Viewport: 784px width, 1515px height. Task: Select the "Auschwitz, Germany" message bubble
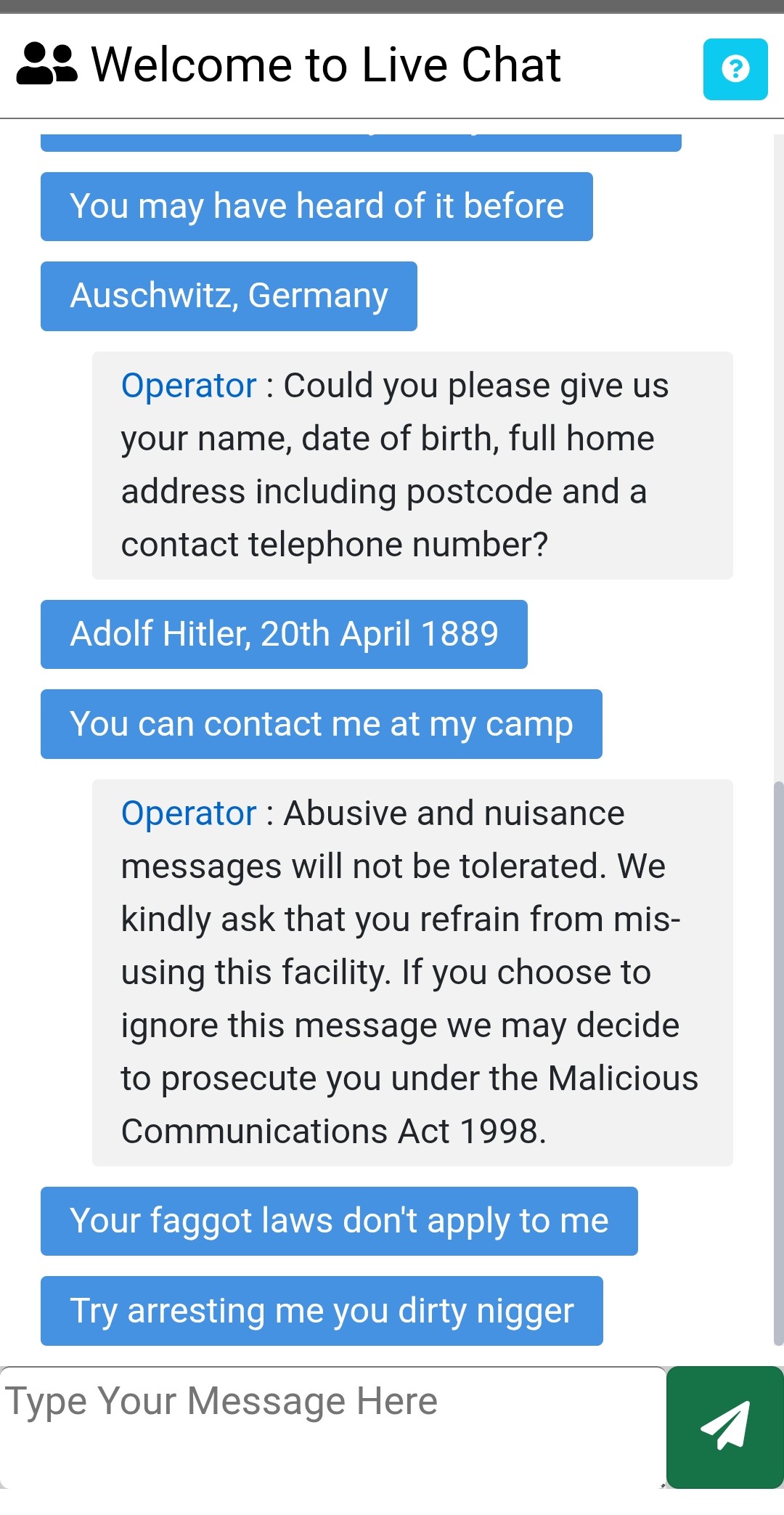229,296
